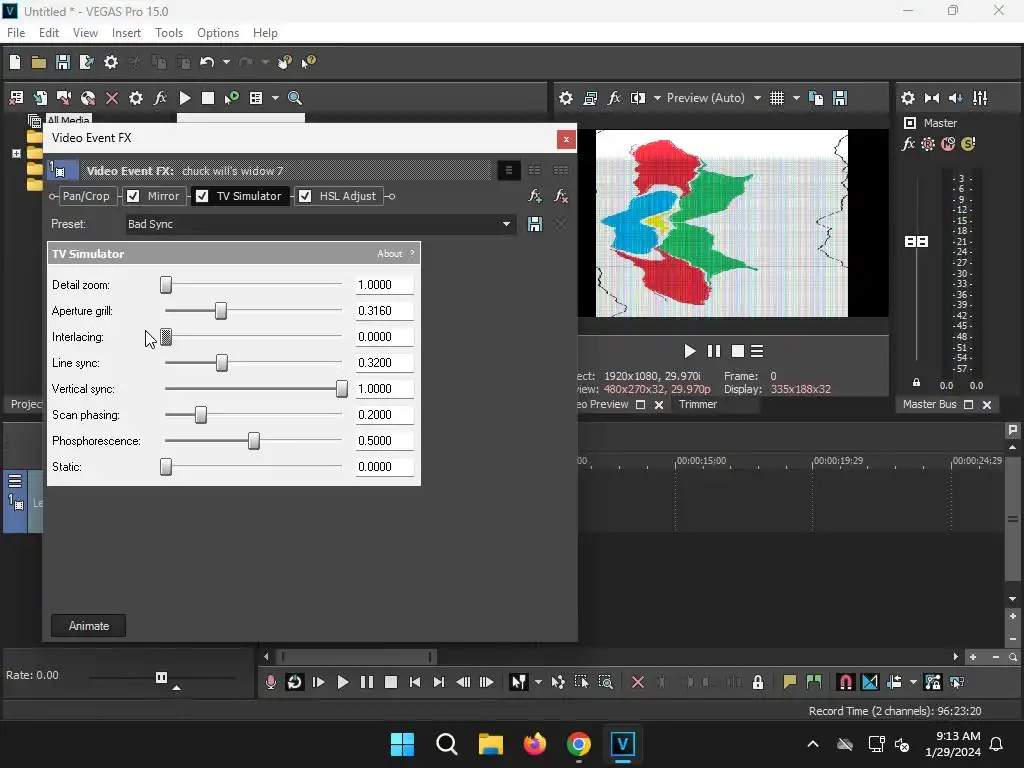
Task: Remove selected media with red X icon
Action: pyautogui.click(x=112, y=98)
